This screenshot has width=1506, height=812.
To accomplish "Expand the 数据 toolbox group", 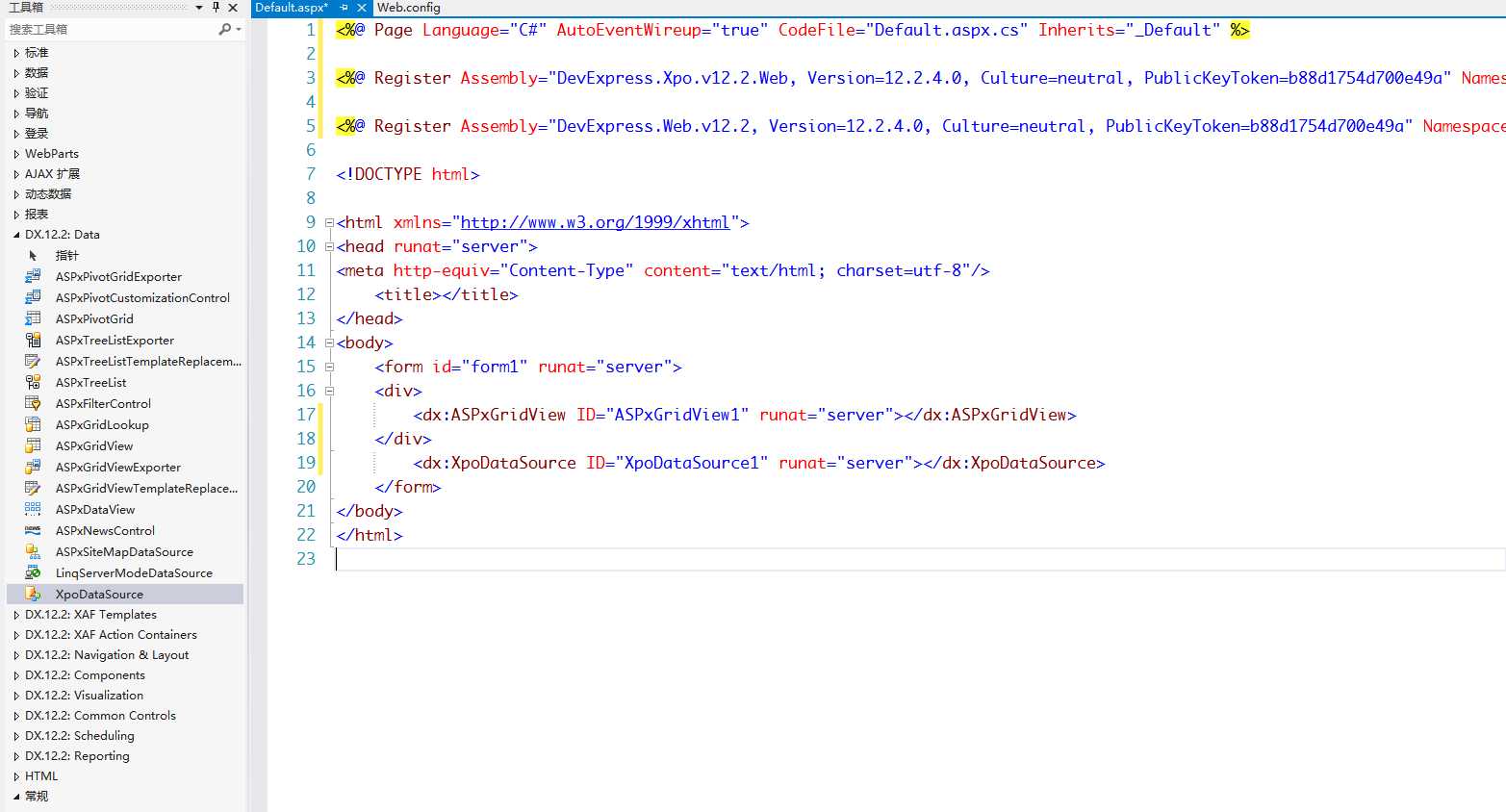I will point(16,73).
